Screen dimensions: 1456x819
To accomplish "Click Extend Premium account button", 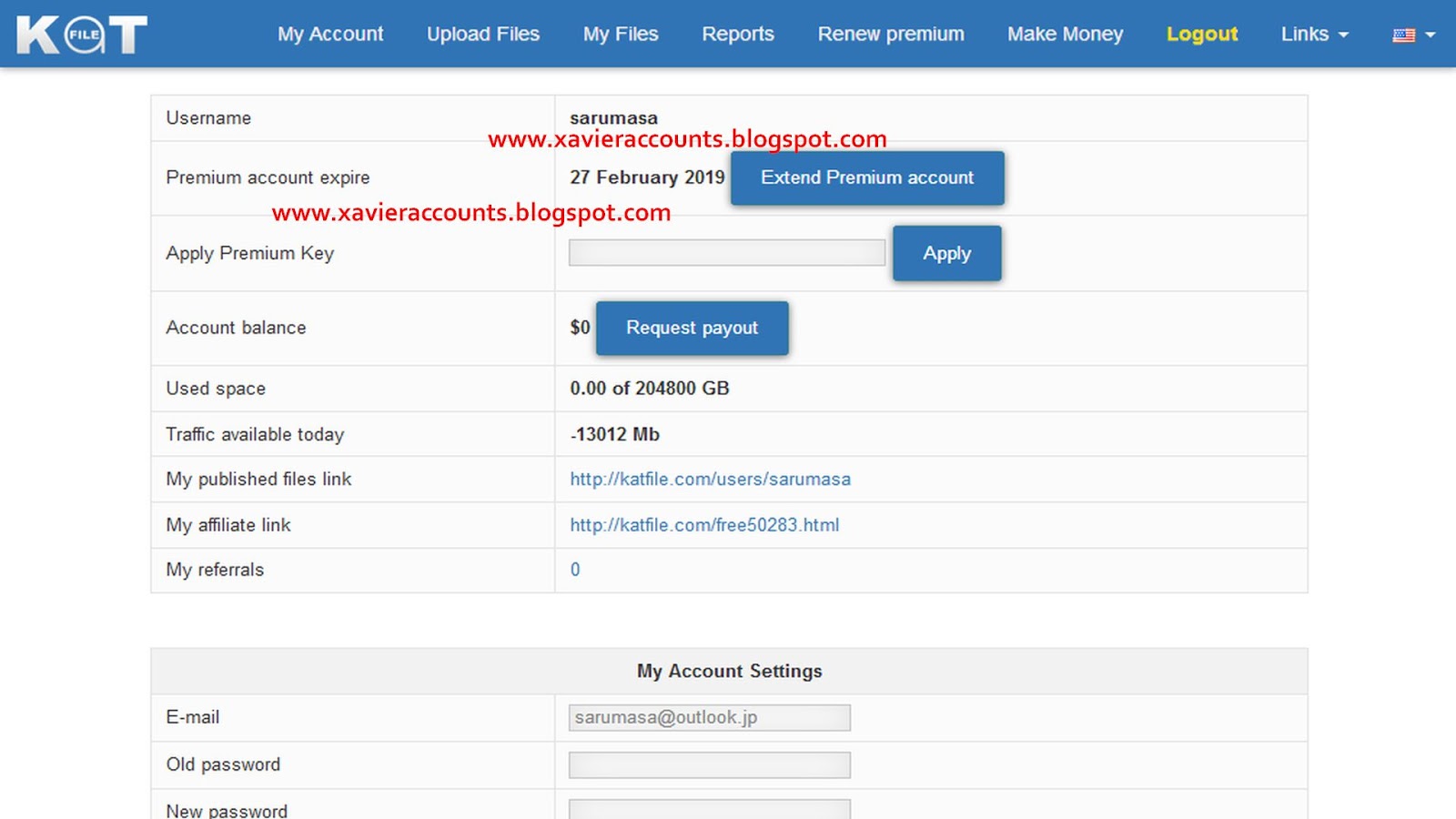I will 867,177.
